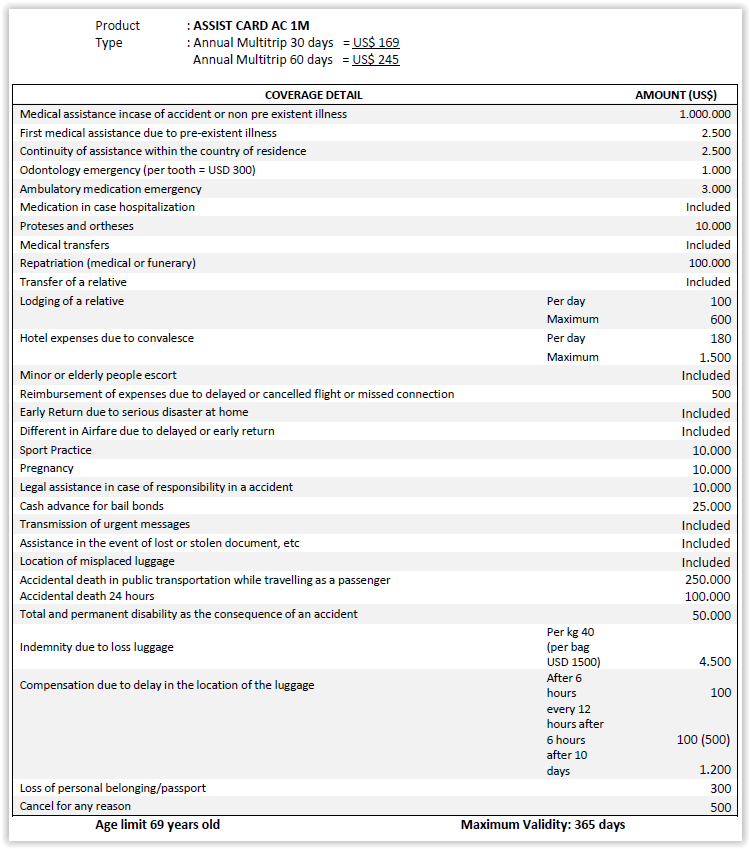750x849 pixels.
Task: Click the 'Odontology emergency' row text
Action: click(138, 170)
